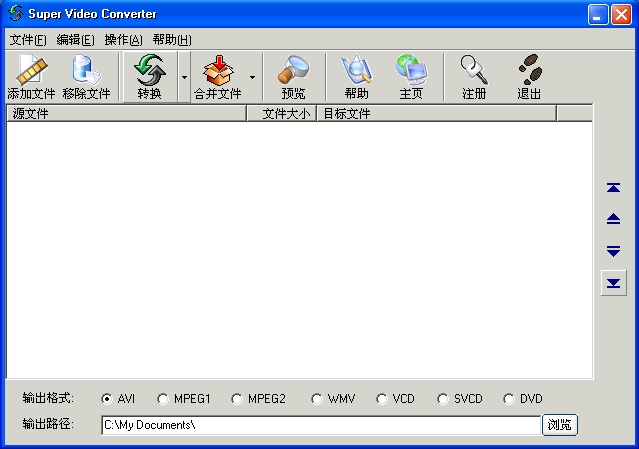Select the WMV output format
Viewport: 639px width, 449px height.
[333, 398]
